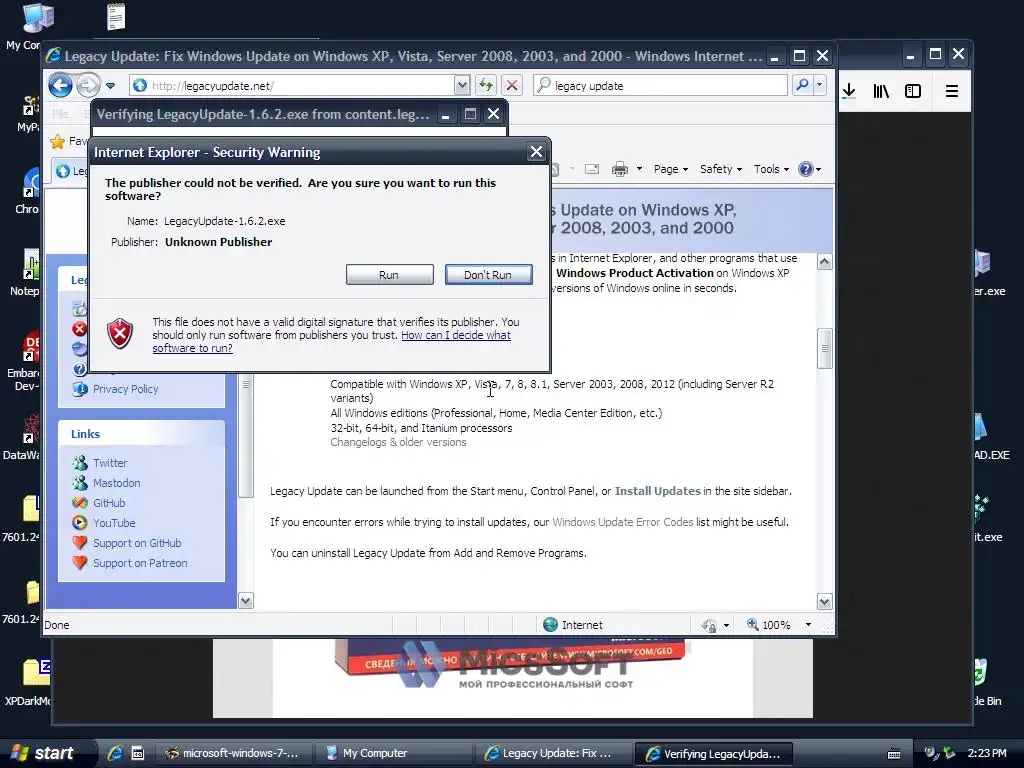Open the Page menu
The image size is (1024, 768).
(x=671, y=169)
